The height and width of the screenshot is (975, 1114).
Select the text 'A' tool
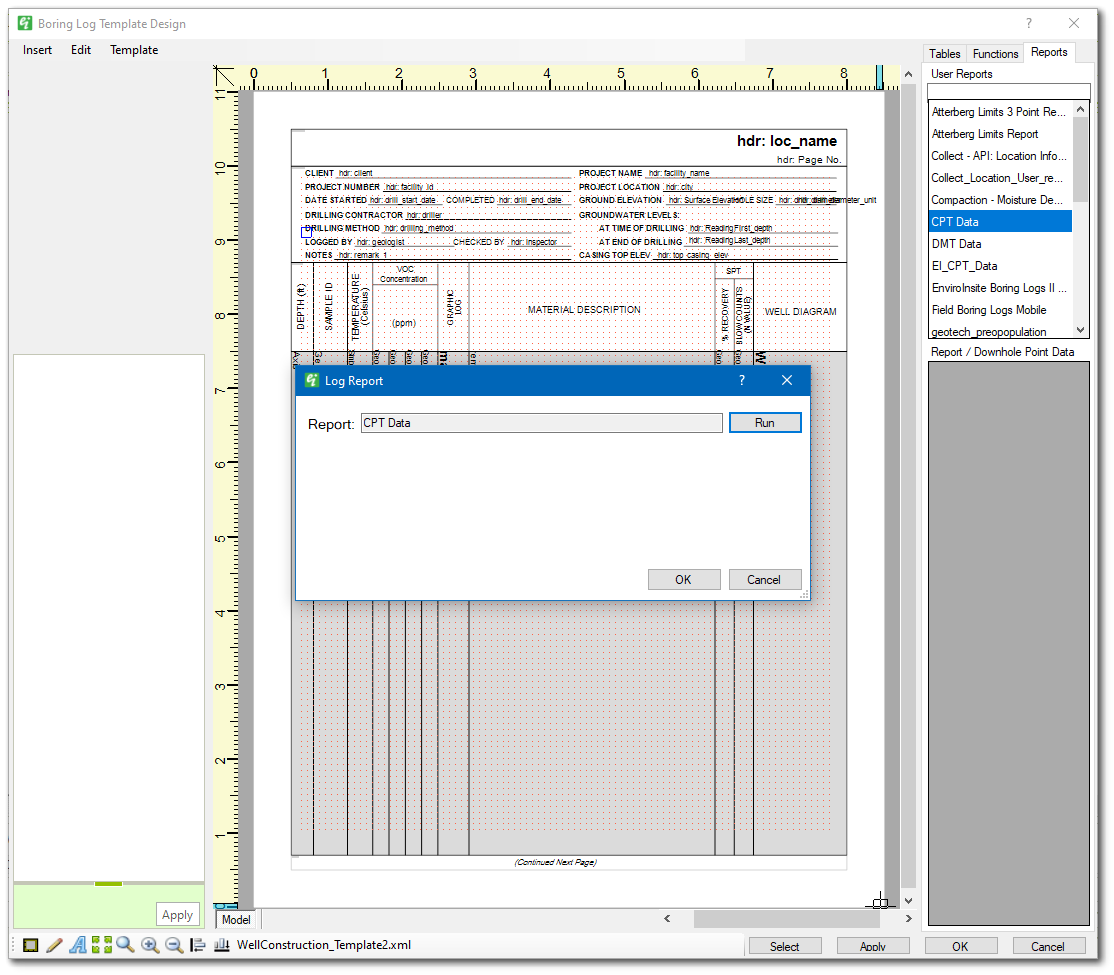click(x=78, y=945)
